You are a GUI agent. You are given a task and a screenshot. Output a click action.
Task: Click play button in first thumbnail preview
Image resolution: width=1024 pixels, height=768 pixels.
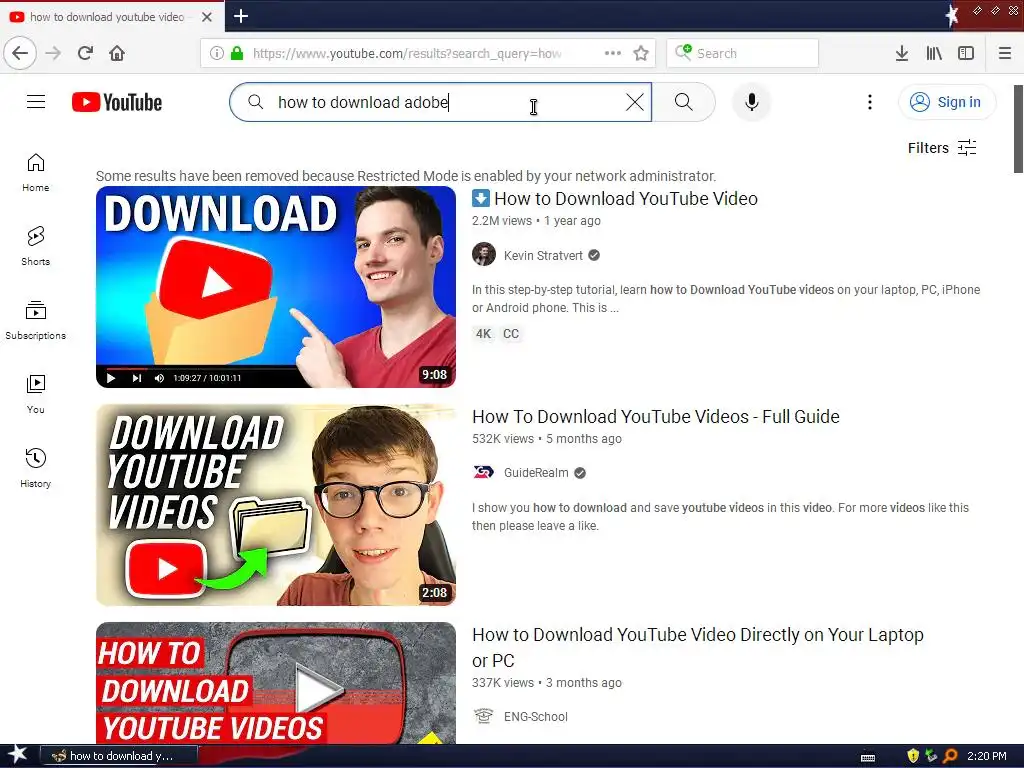111,378
